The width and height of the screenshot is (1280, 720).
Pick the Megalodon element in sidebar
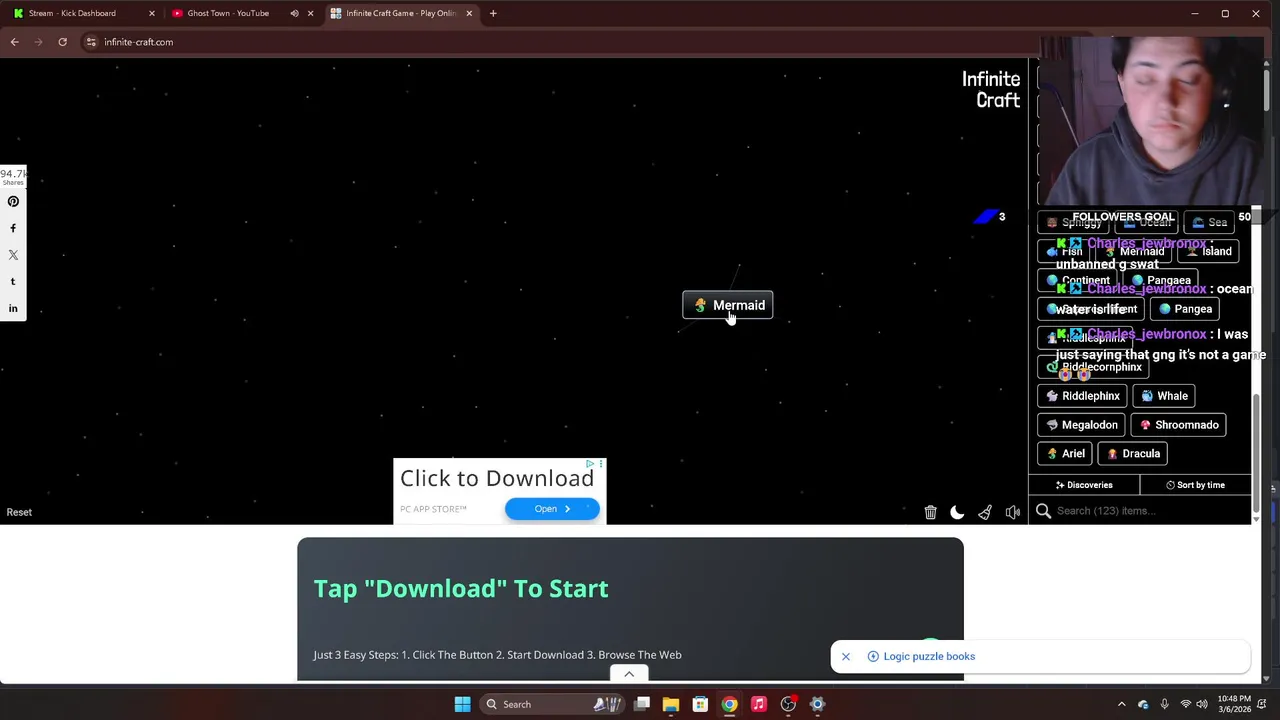1081,425
